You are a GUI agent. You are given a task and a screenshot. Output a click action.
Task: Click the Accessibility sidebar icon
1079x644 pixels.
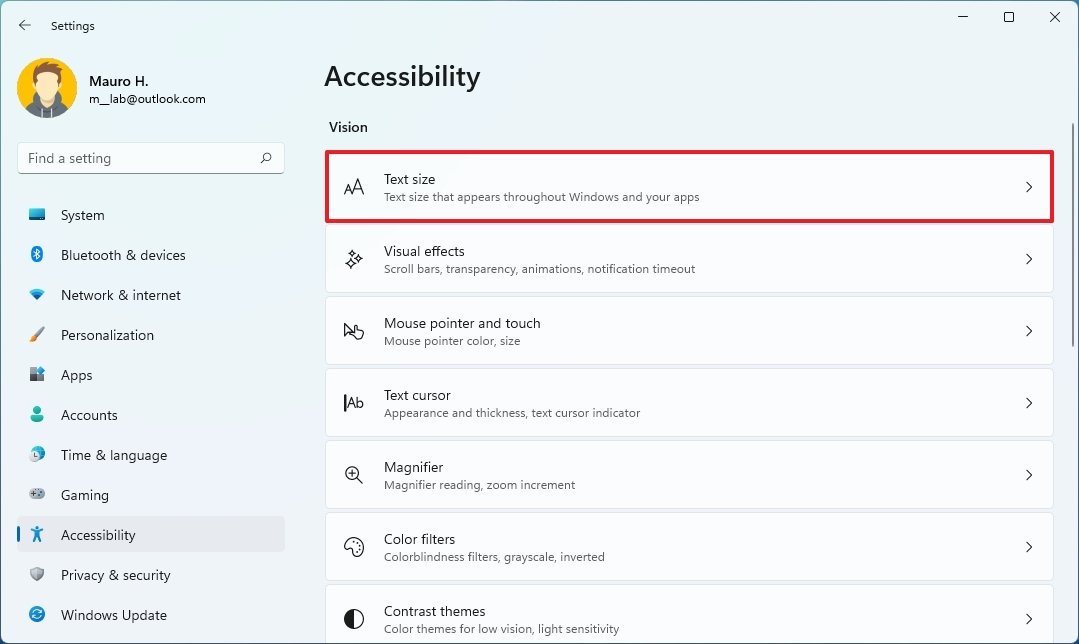pos(38,535)
